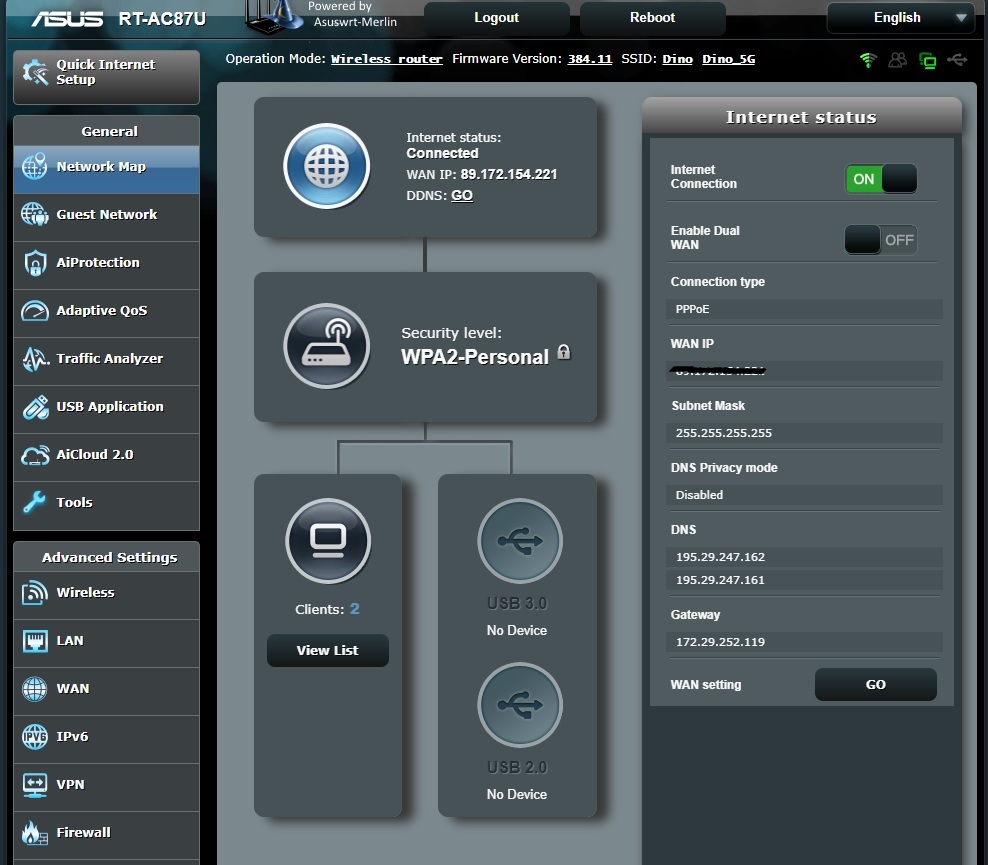This screenshot has width=988, height=865.
Task: Enable the Dual WAN toggle
Action: click(x=880, y=240)
